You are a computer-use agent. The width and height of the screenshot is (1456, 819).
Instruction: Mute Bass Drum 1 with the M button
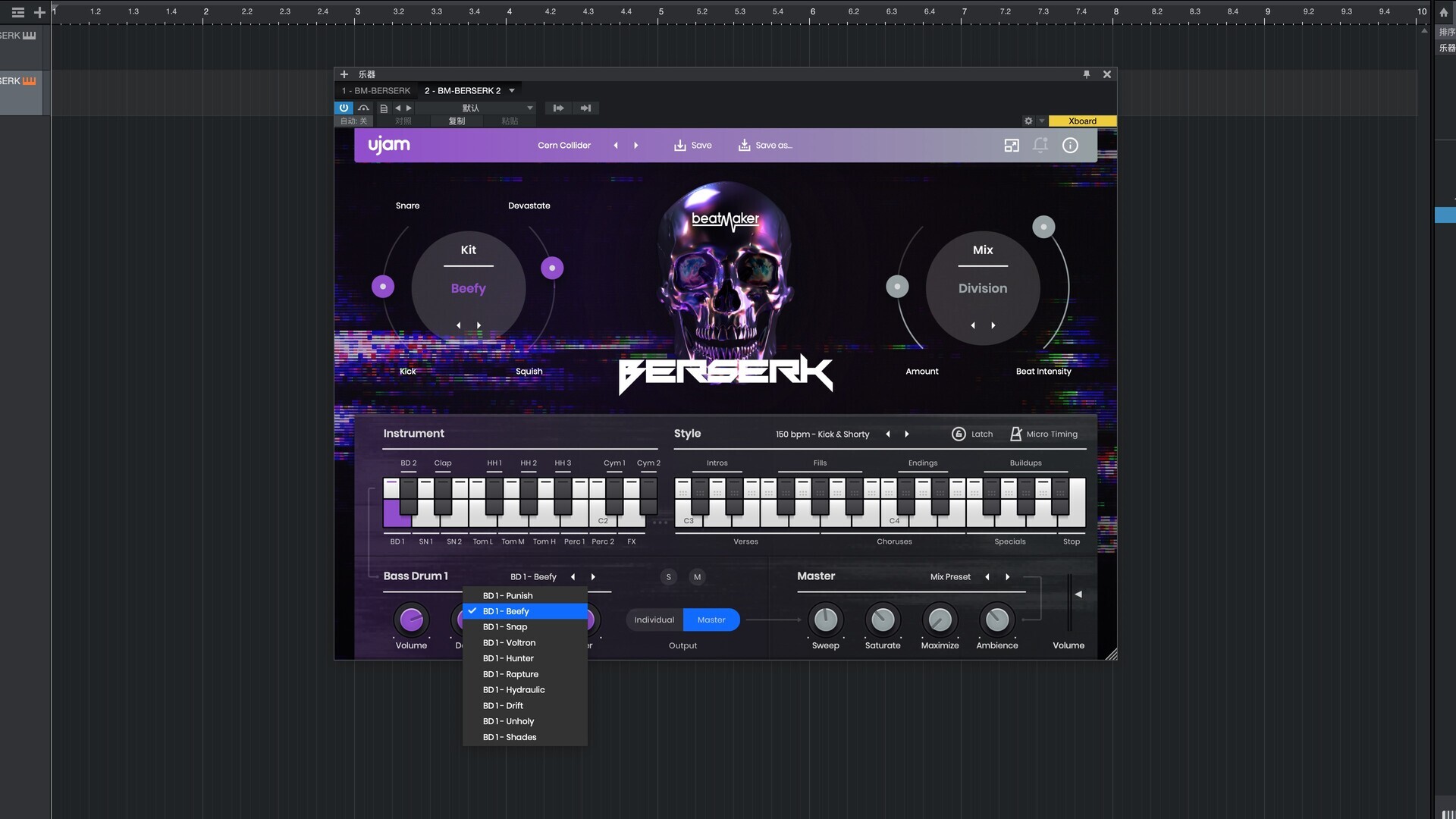pyautogui.click(x=697, y=577)
